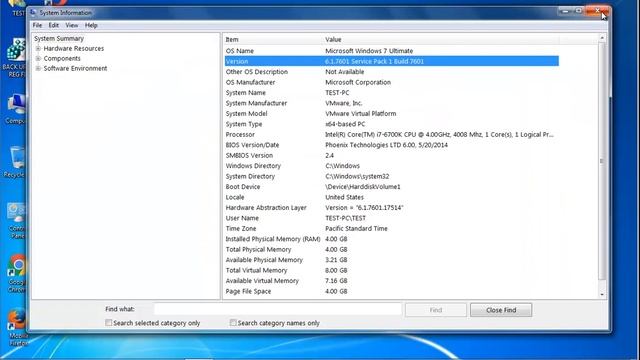Select Hardware Resources tree item
The width and height of the screenshot is (640, 360).
[73, 49]
